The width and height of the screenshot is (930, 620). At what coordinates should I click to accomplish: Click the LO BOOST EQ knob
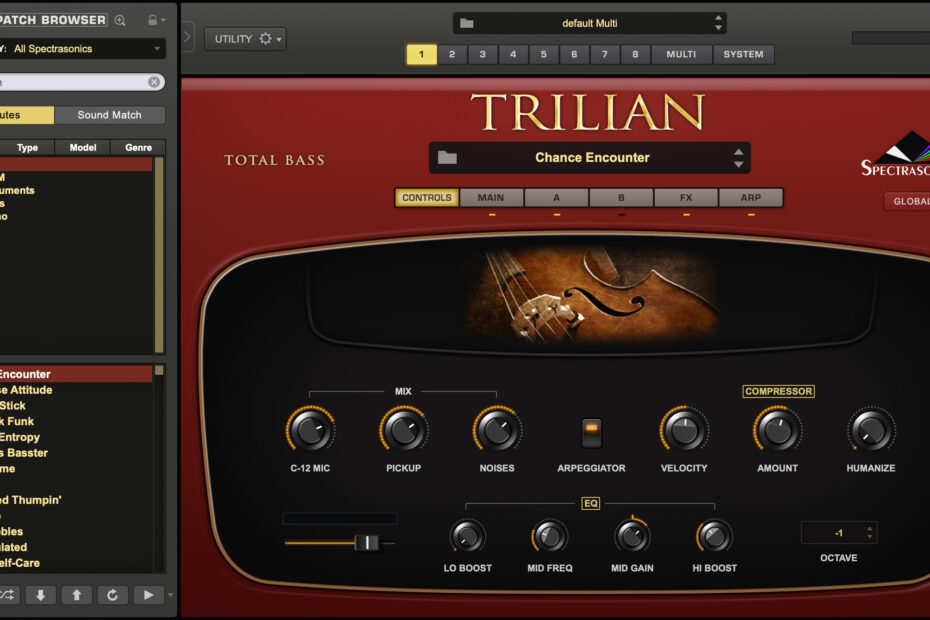467,536
